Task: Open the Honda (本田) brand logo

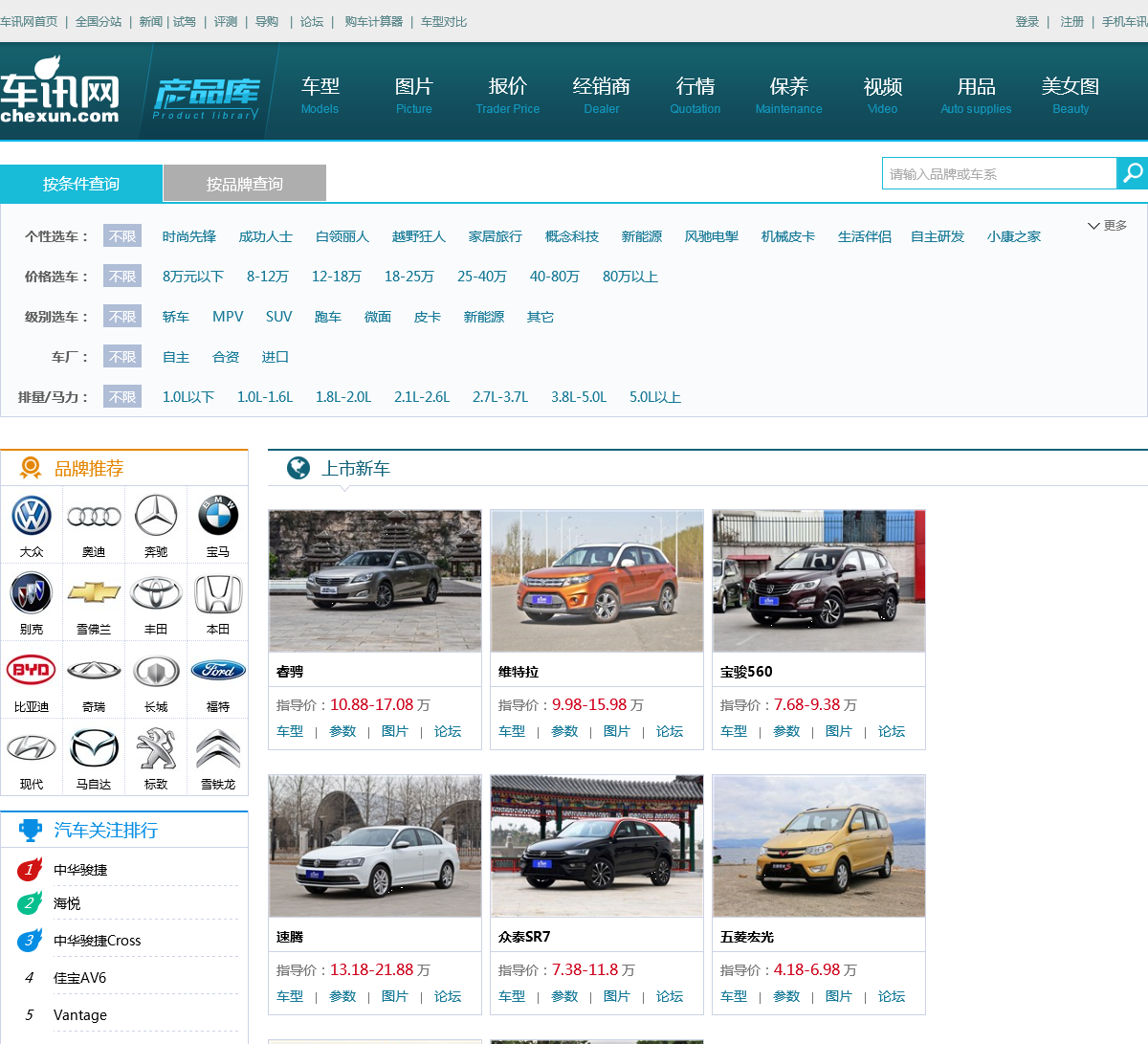Action: coord(218,593)
